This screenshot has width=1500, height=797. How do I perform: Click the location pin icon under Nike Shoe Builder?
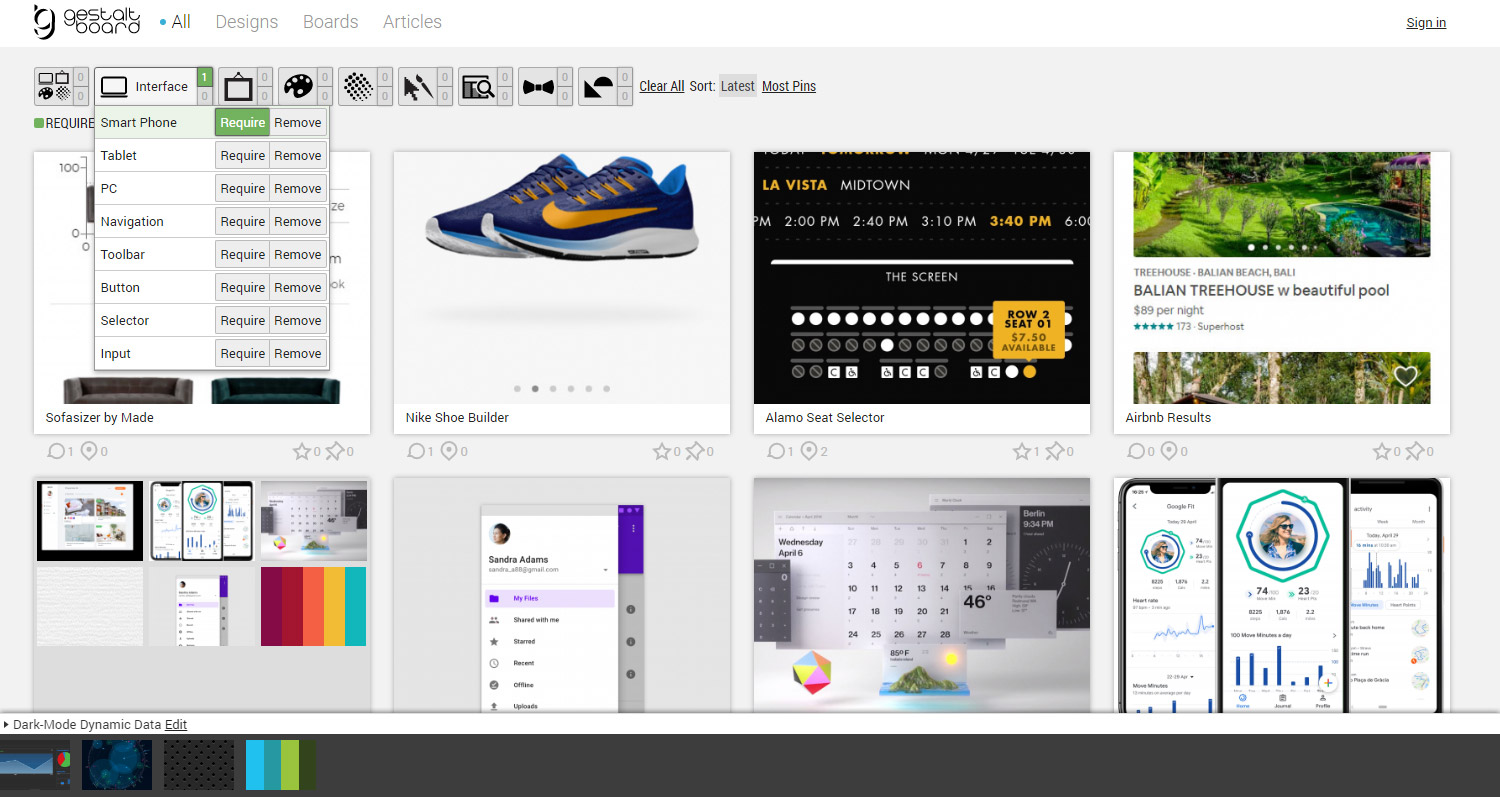(x=449, y=452)
